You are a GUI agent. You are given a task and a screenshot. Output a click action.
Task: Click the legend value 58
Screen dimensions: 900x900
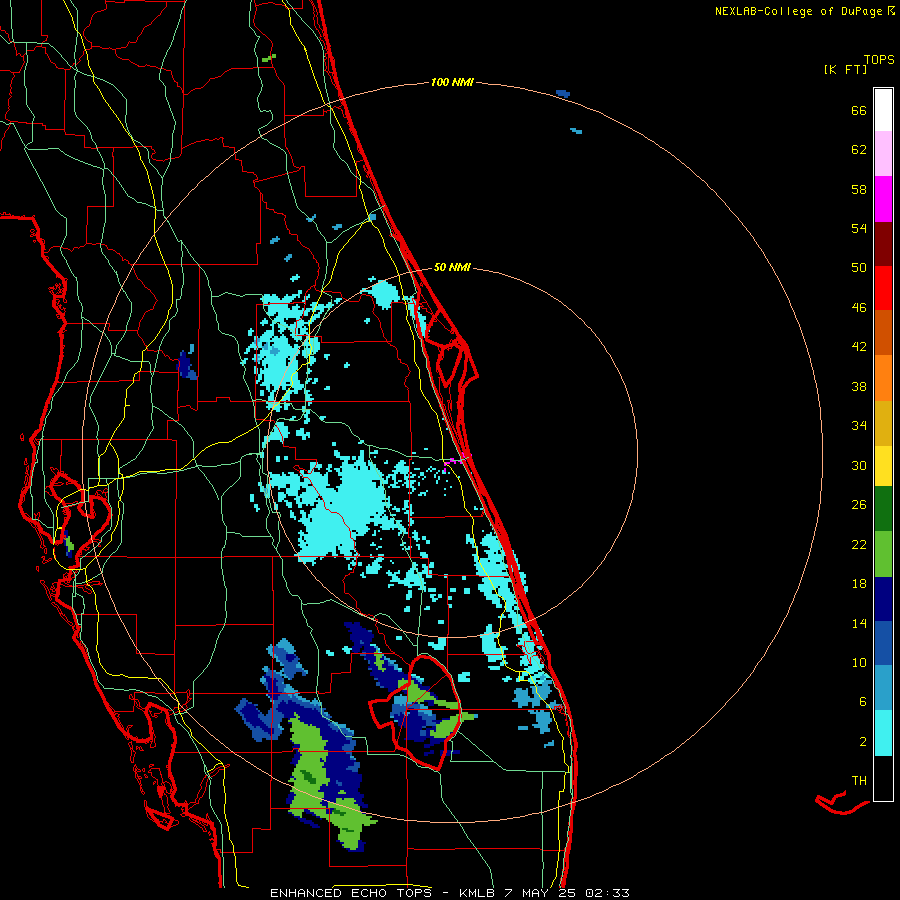[x=859, y=189]
